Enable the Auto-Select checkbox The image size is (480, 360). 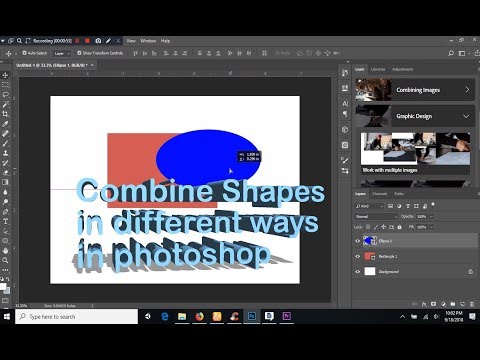pos(24,53)
